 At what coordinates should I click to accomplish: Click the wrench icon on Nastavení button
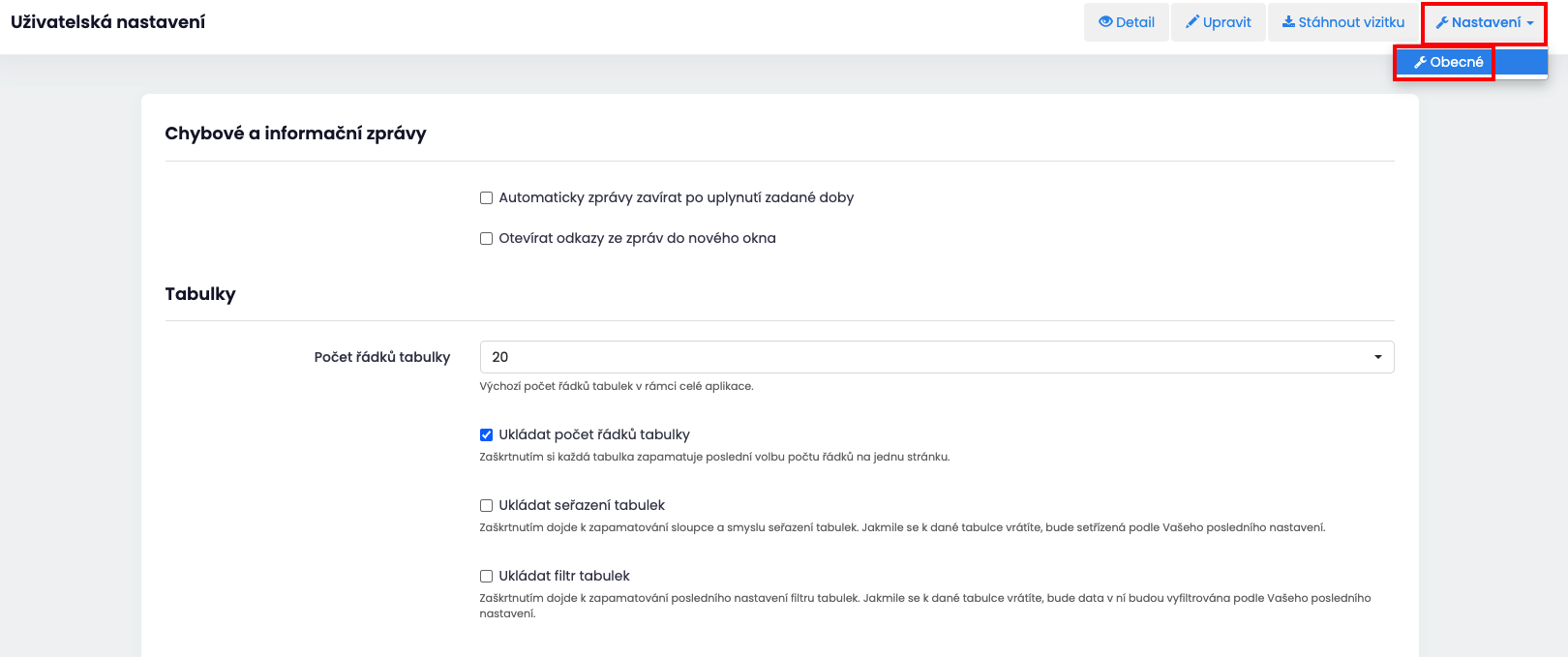pyautogui.click(x=1442, y=22)
